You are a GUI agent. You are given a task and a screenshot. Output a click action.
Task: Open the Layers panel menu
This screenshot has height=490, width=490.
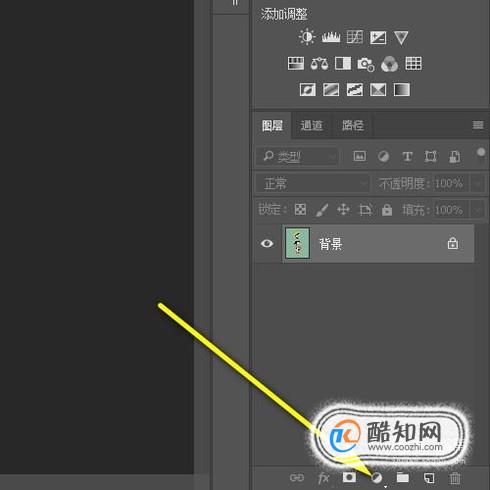tap(478, 125)
